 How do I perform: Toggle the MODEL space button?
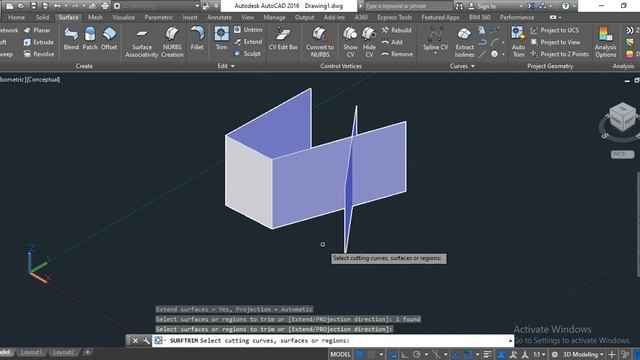click(340, 354)
